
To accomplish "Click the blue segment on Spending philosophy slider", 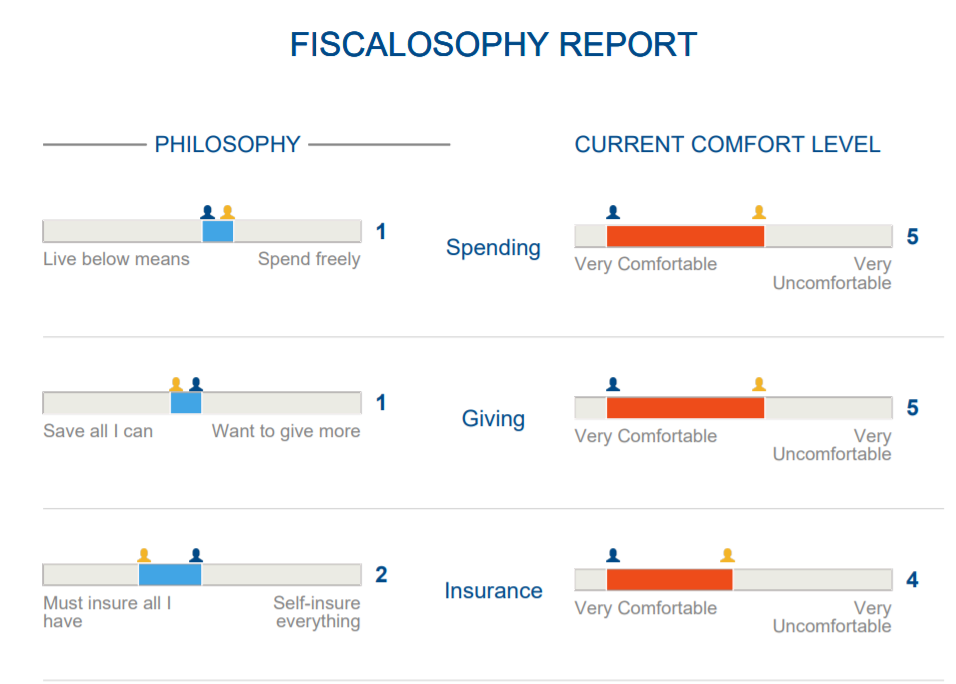I will coord(218,232).
